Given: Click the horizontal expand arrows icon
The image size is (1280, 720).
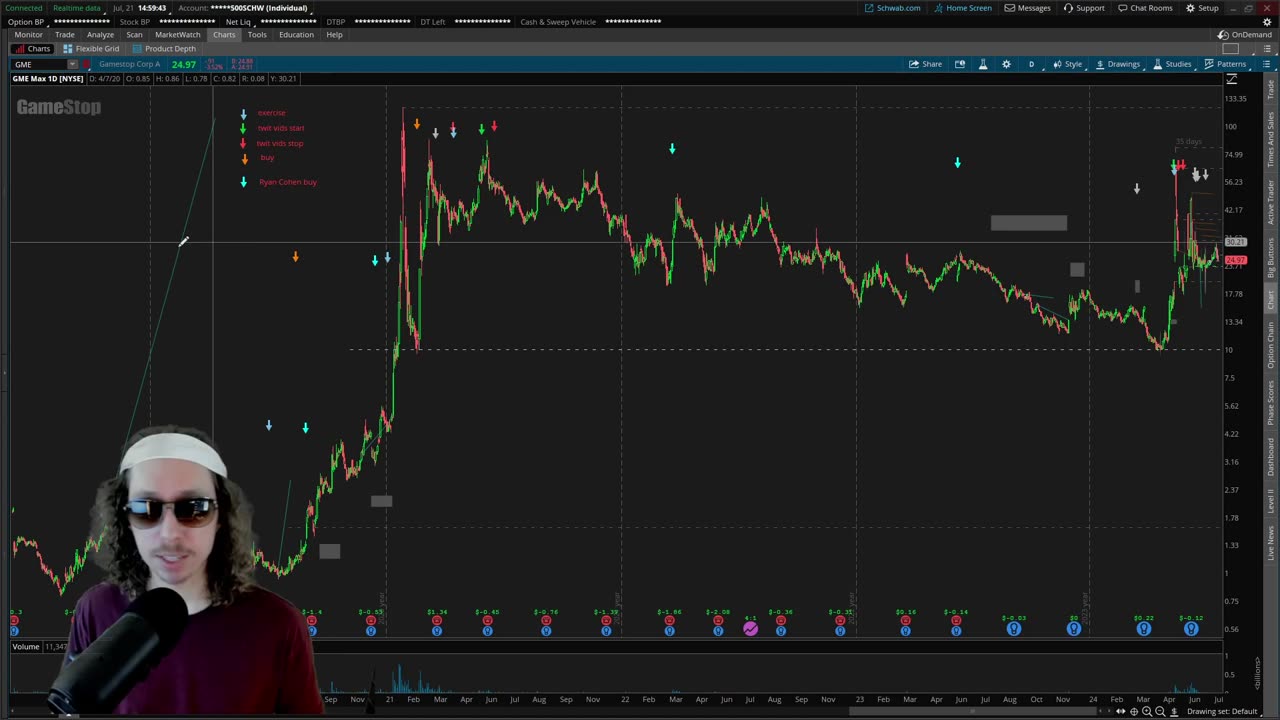Looking at the screenshot, I should pos(1120,712).
